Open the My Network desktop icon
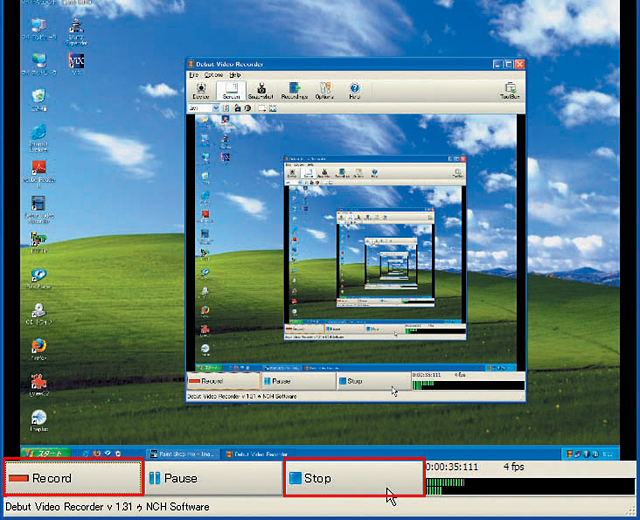The width and height of the screenshot is (640, 520). [x=39, y=64]
